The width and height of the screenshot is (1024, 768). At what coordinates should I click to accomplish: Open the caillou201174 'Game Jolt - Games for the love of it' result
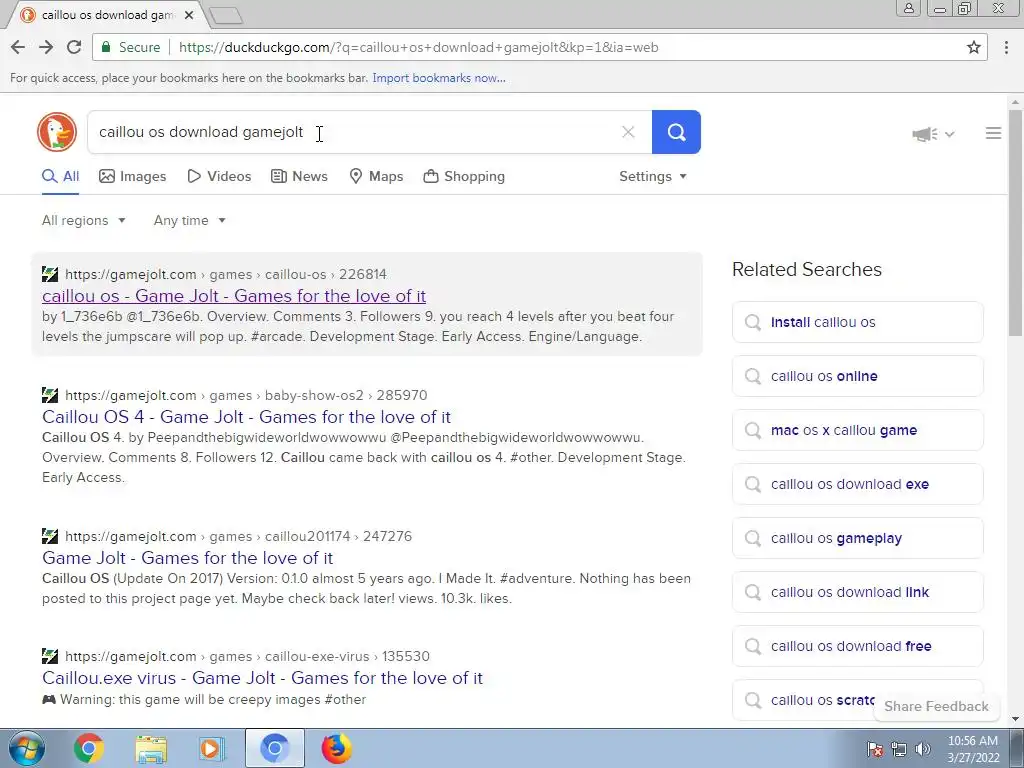click(187, 558)
